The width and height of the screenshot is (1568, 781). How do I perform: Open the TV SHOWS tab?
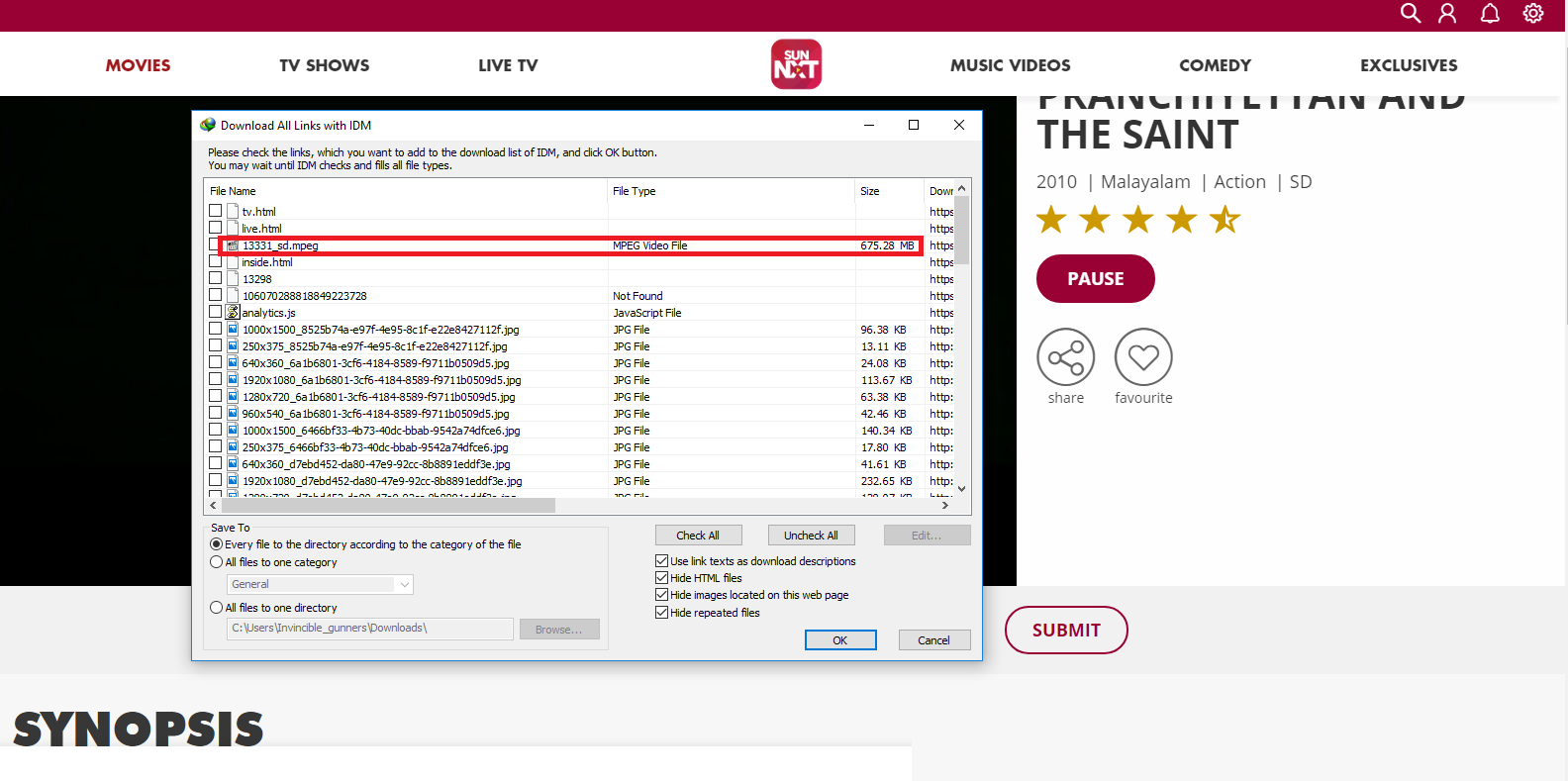click(x=325, y=65)
